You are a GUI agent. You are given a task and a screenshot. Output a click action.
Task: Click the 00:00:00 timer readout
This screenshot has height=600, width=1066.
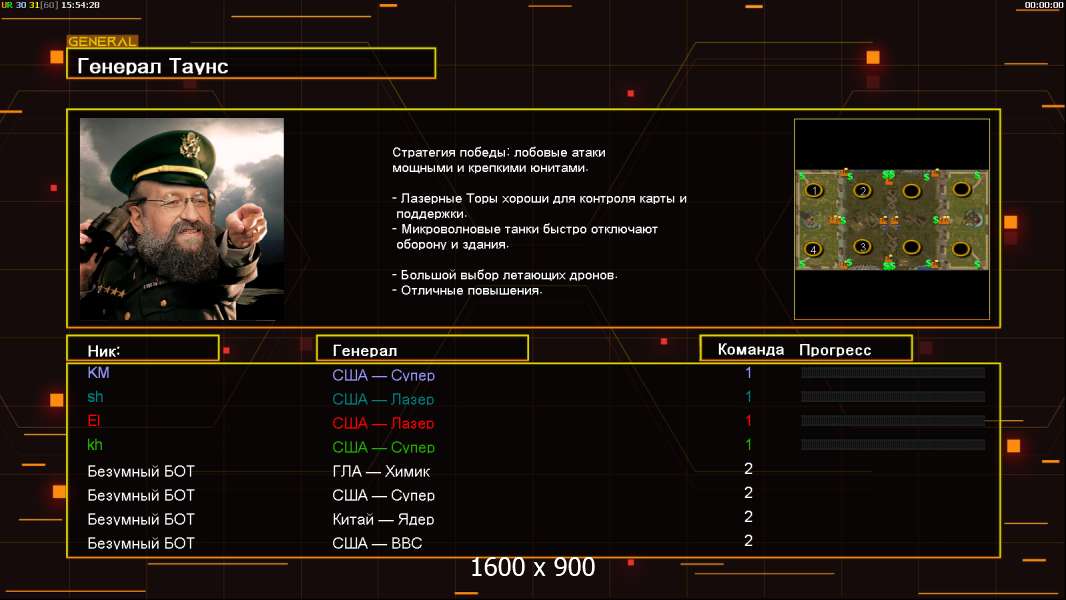click(x=1044, y=5)
